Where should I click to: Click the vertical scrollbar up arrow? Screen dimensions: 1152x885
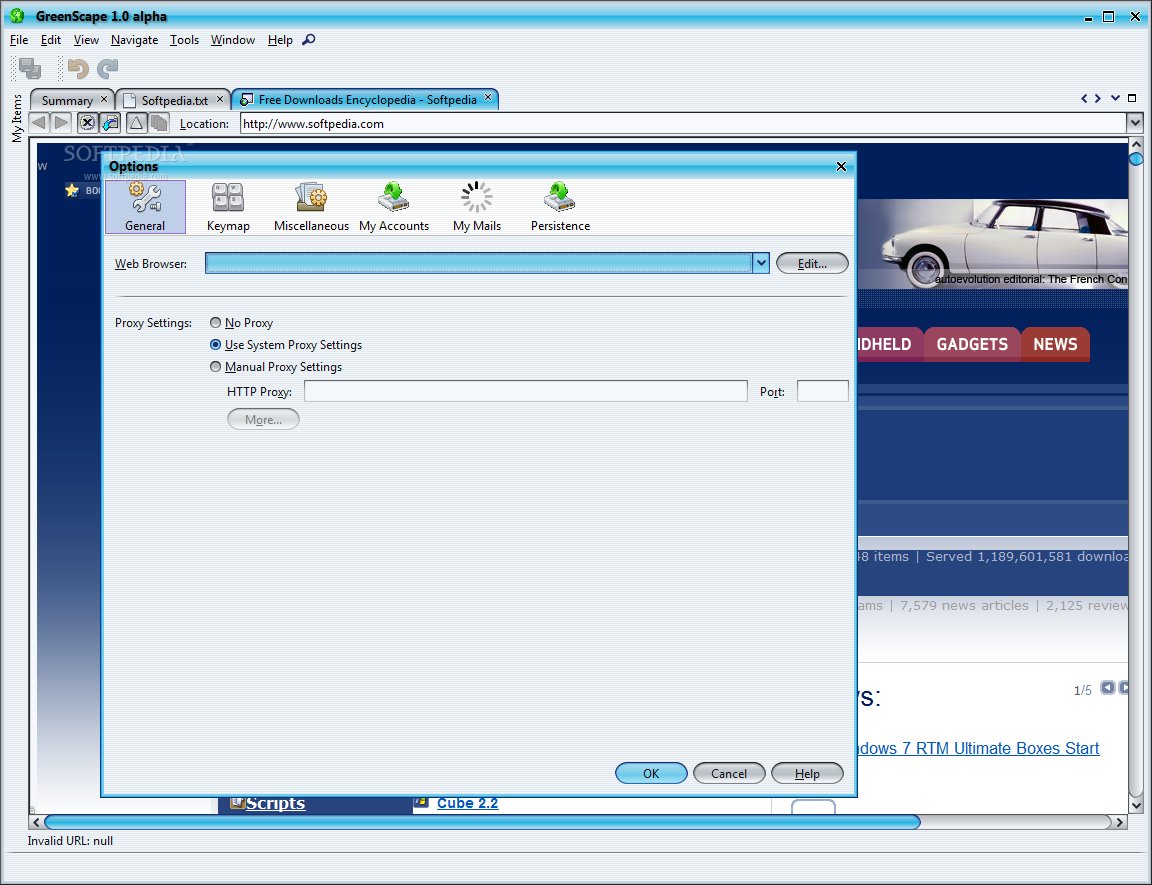(1136, 145)
